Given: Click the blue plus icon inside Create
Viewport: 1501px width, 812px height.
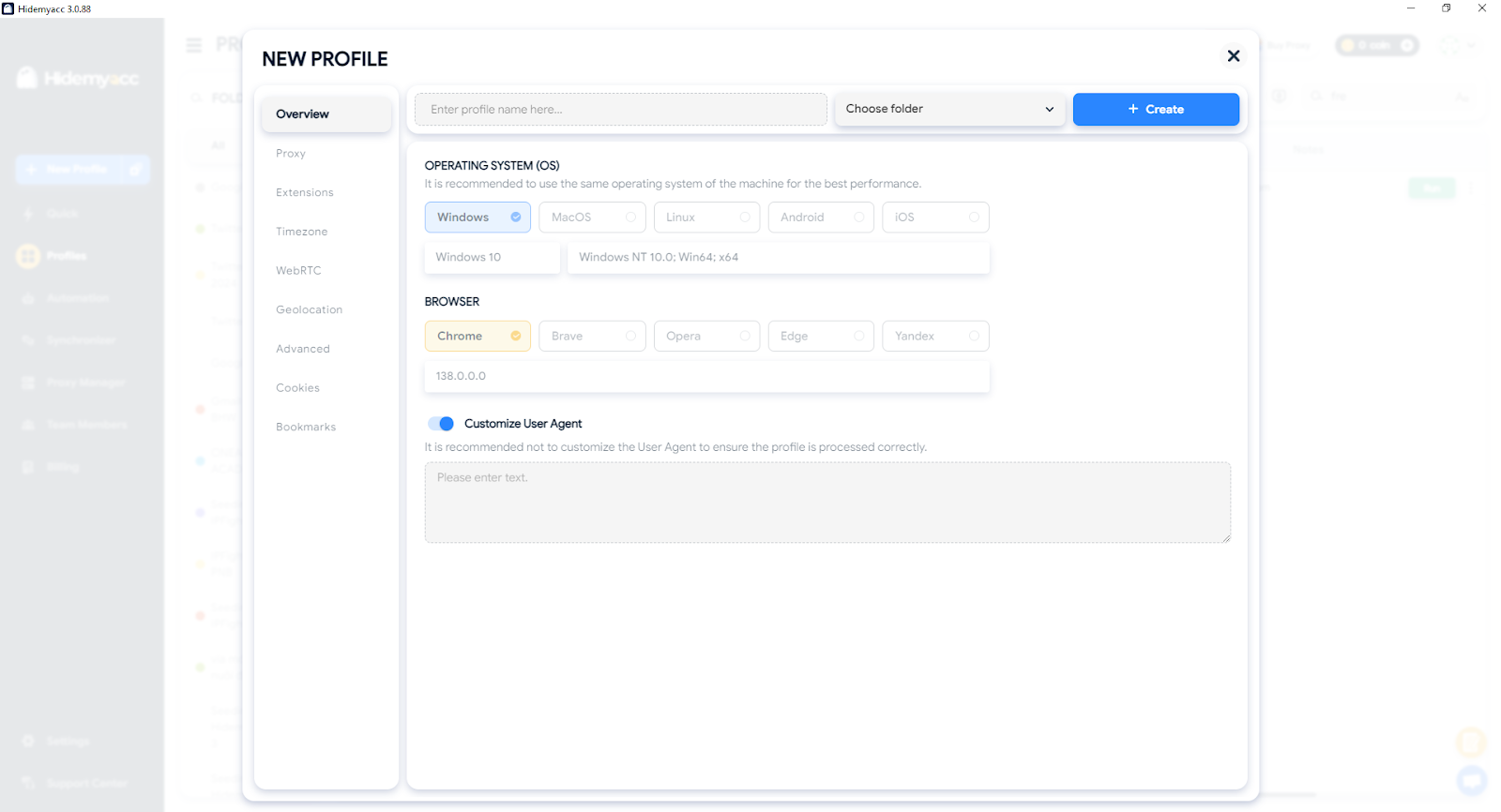Looking at the screenshot, I should pos(1133,109).
